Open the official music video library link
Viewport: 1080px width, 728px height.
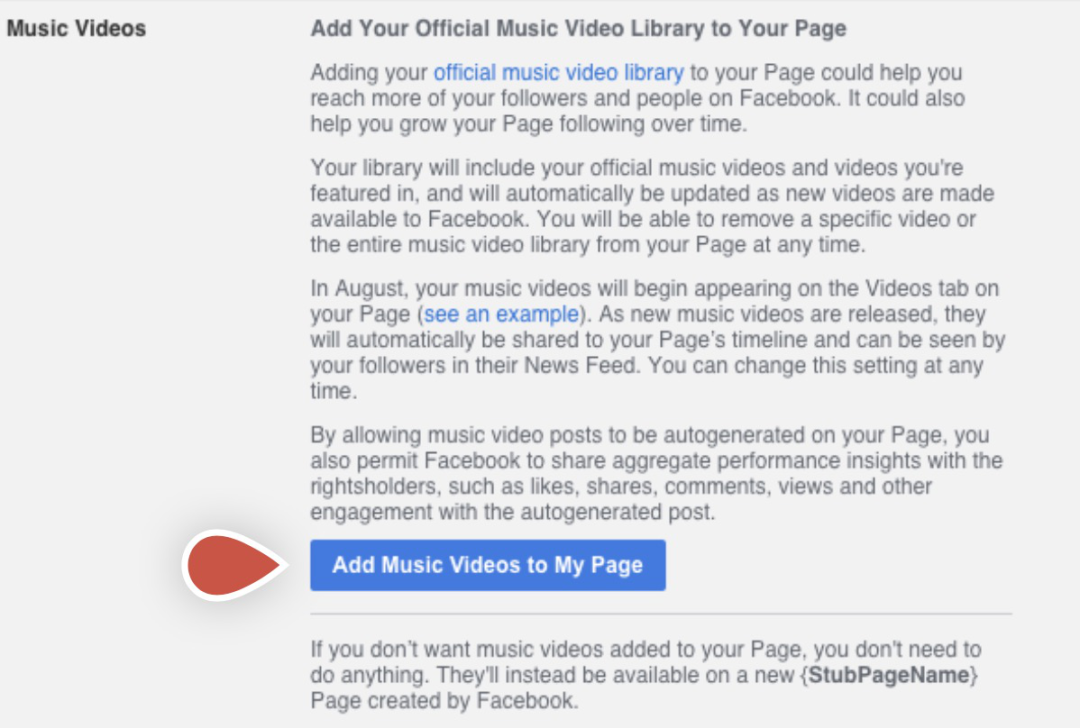click(559, 72)
